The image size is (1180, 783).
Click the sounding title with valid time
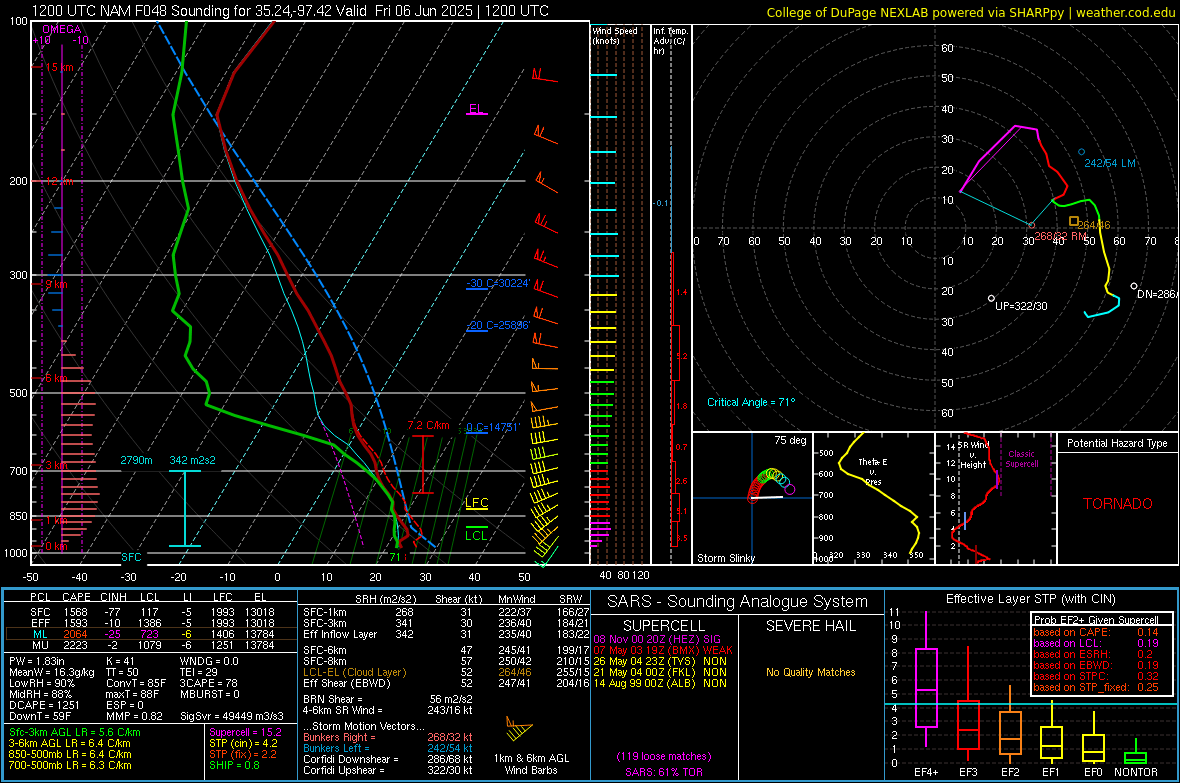click(290, 11)
